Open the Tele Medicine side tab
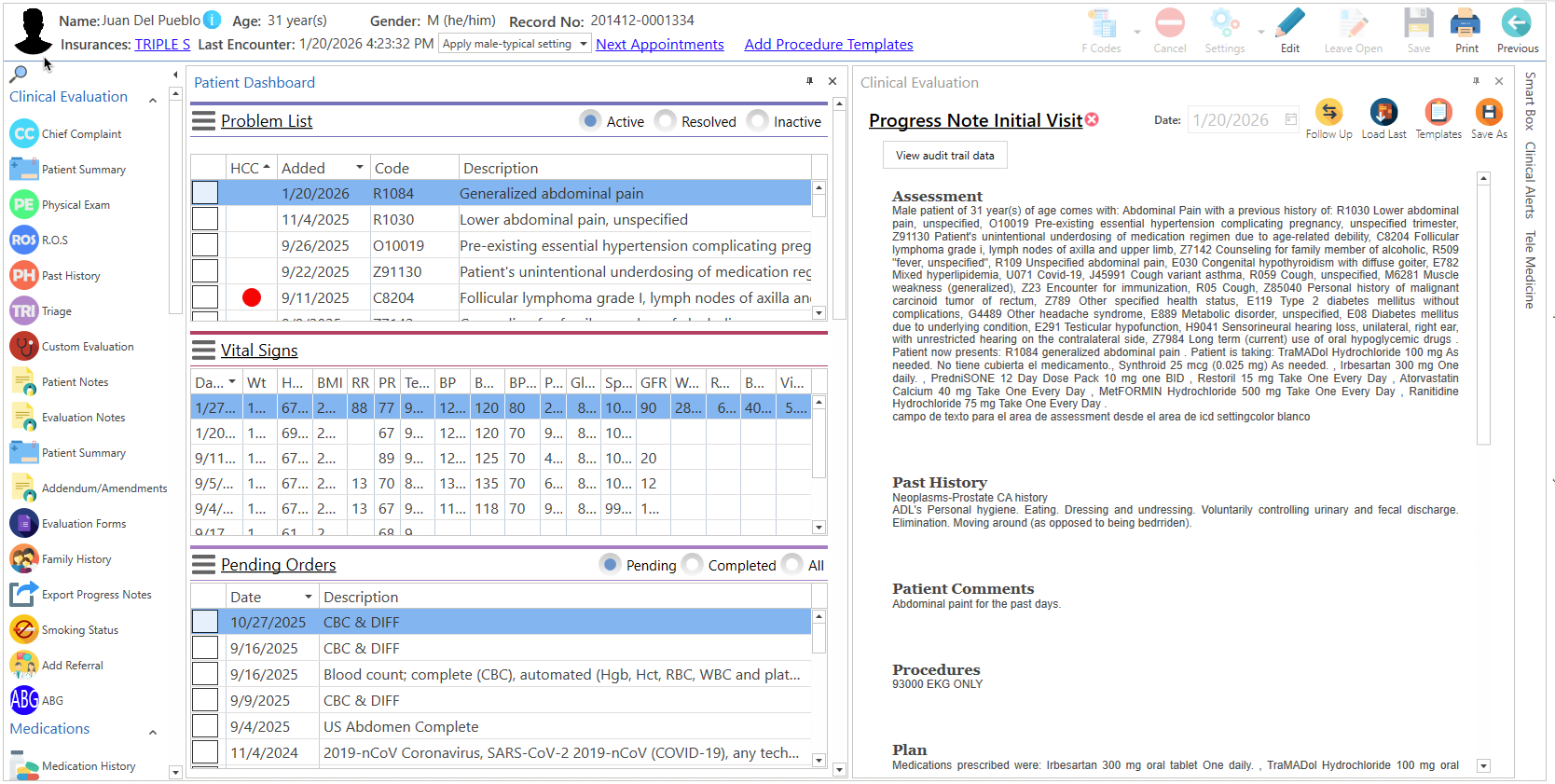 tap(1530, 269)
